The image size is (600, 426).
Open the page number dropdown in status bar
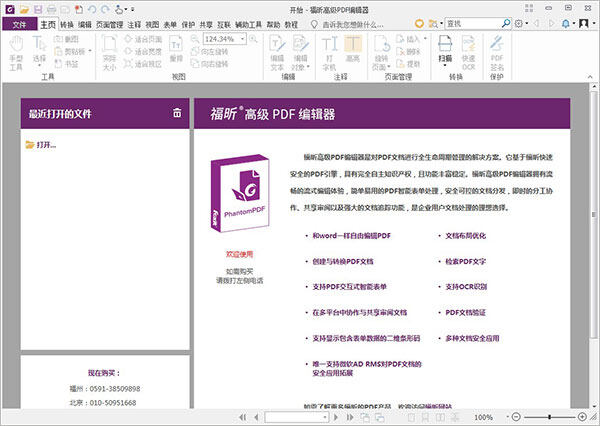pos(325,417)
